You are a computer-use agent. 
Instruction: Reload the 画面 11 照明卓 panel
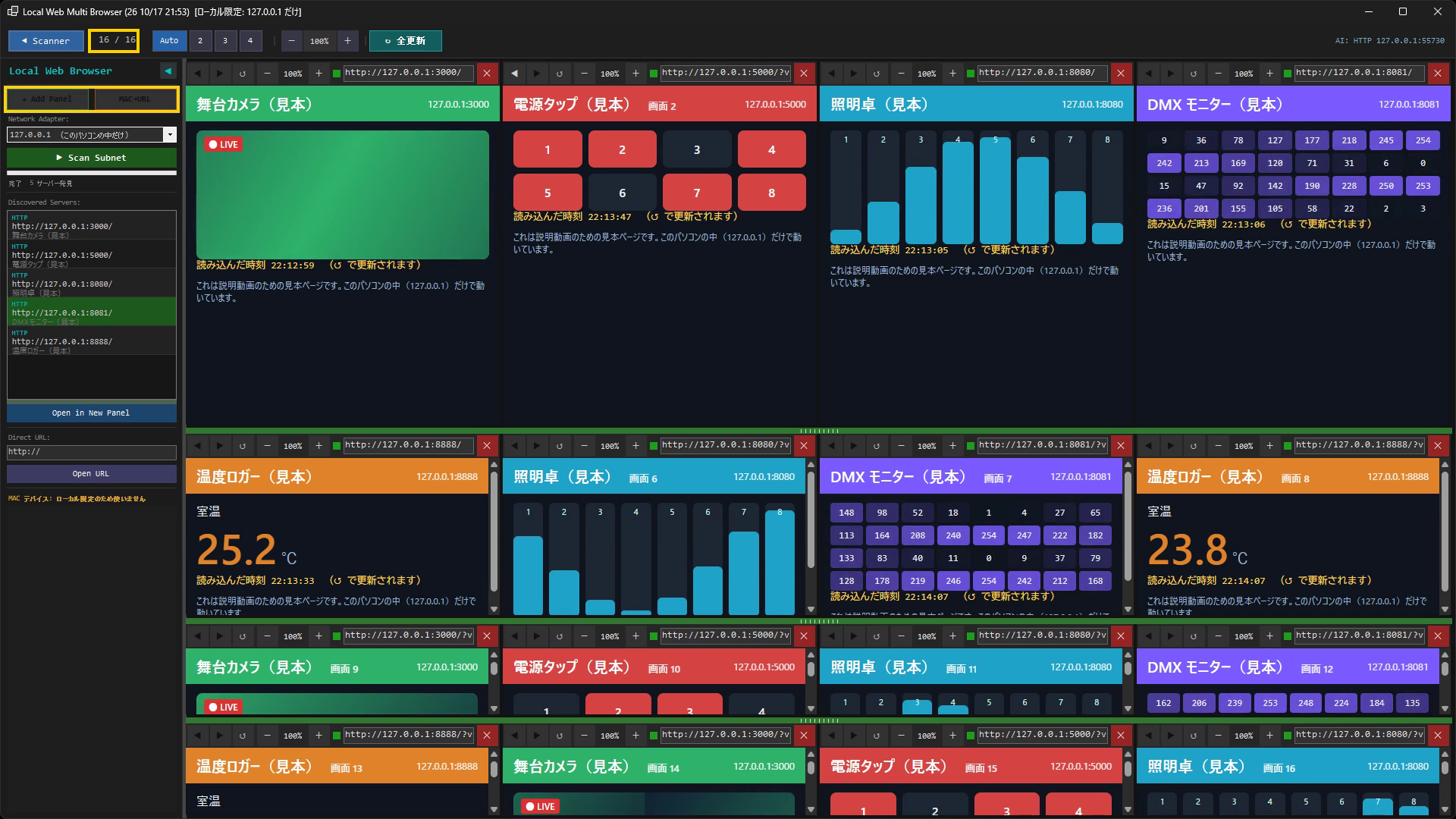click(x=877, y=636)
